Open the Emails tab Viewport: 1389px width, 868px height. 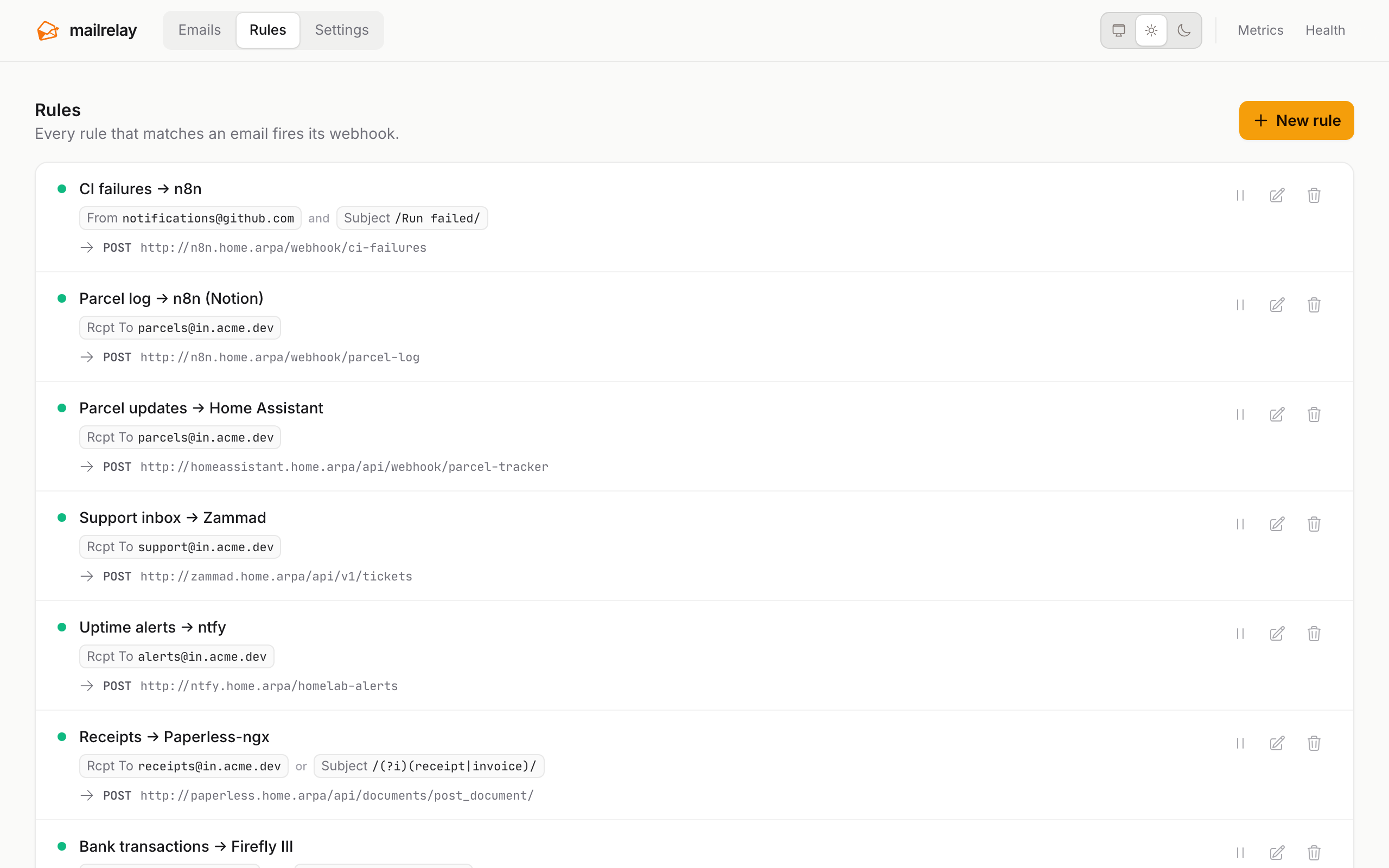click(199, 30)
